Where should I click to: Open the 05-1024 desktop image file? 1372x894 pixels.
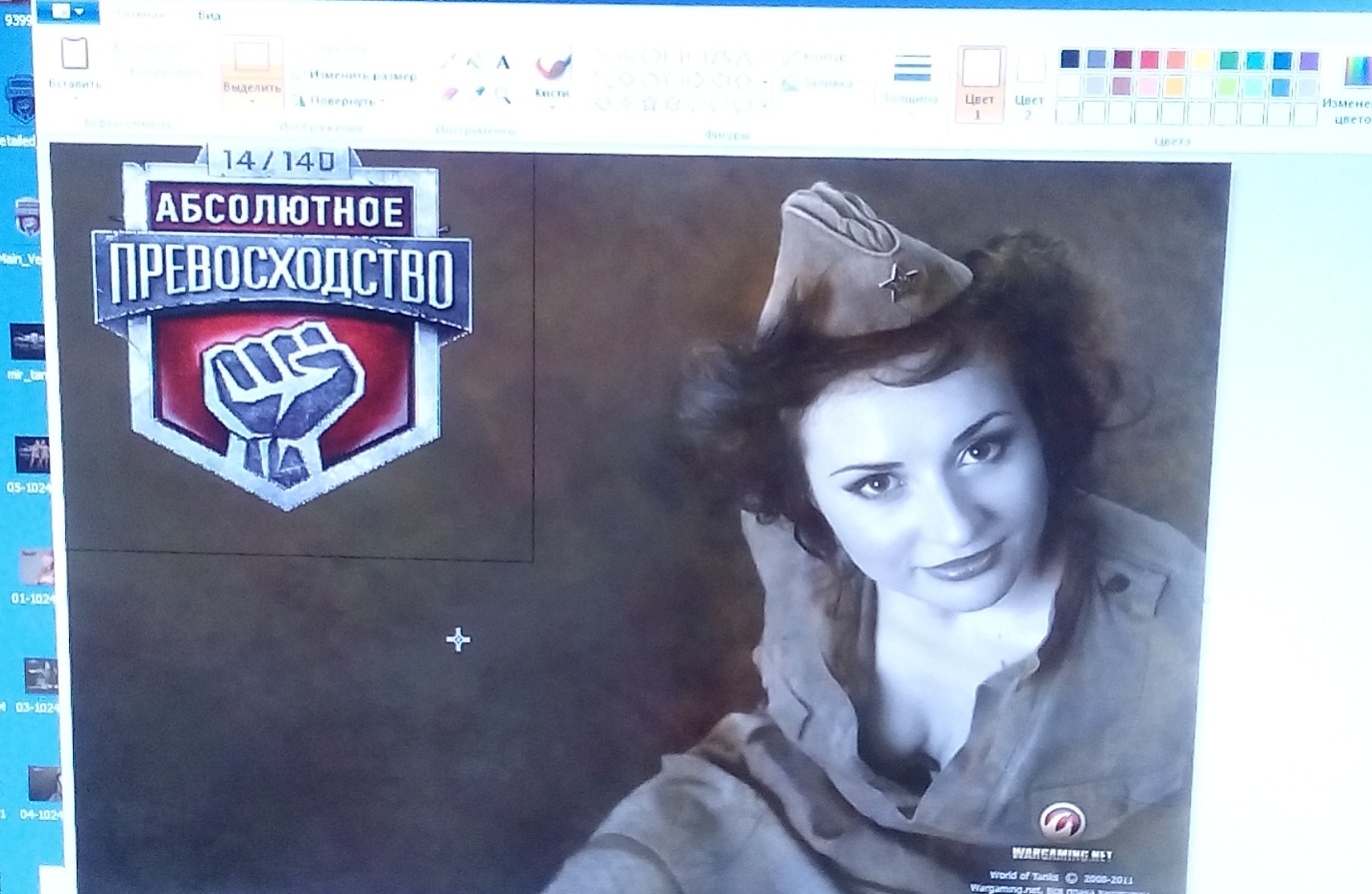point(31,462)
